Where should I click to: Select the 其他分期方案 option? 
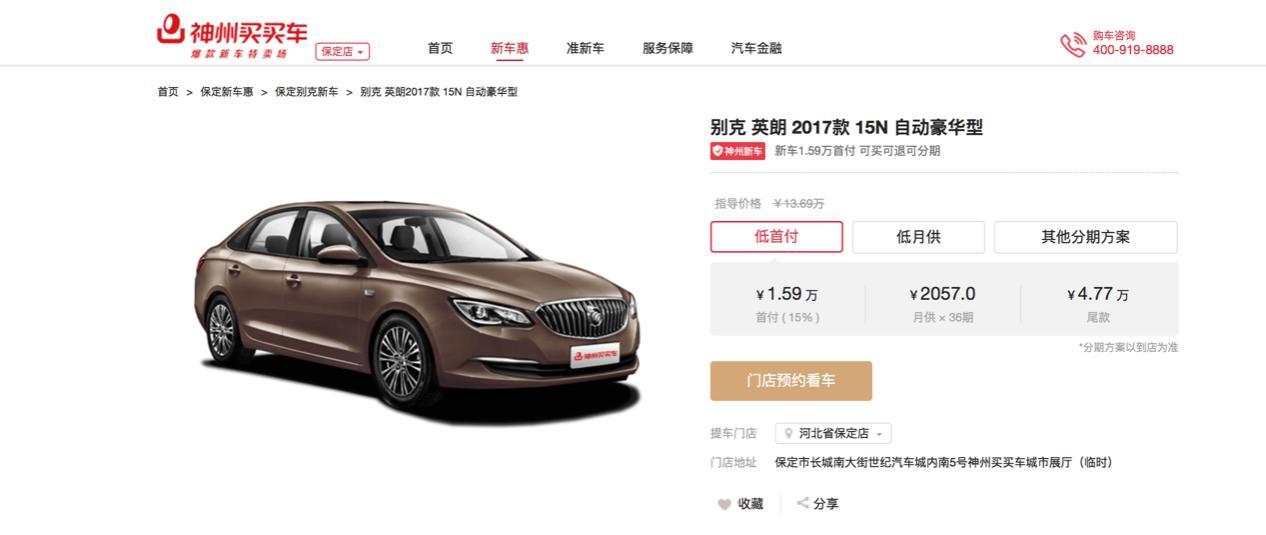[x=1085, y=237]
